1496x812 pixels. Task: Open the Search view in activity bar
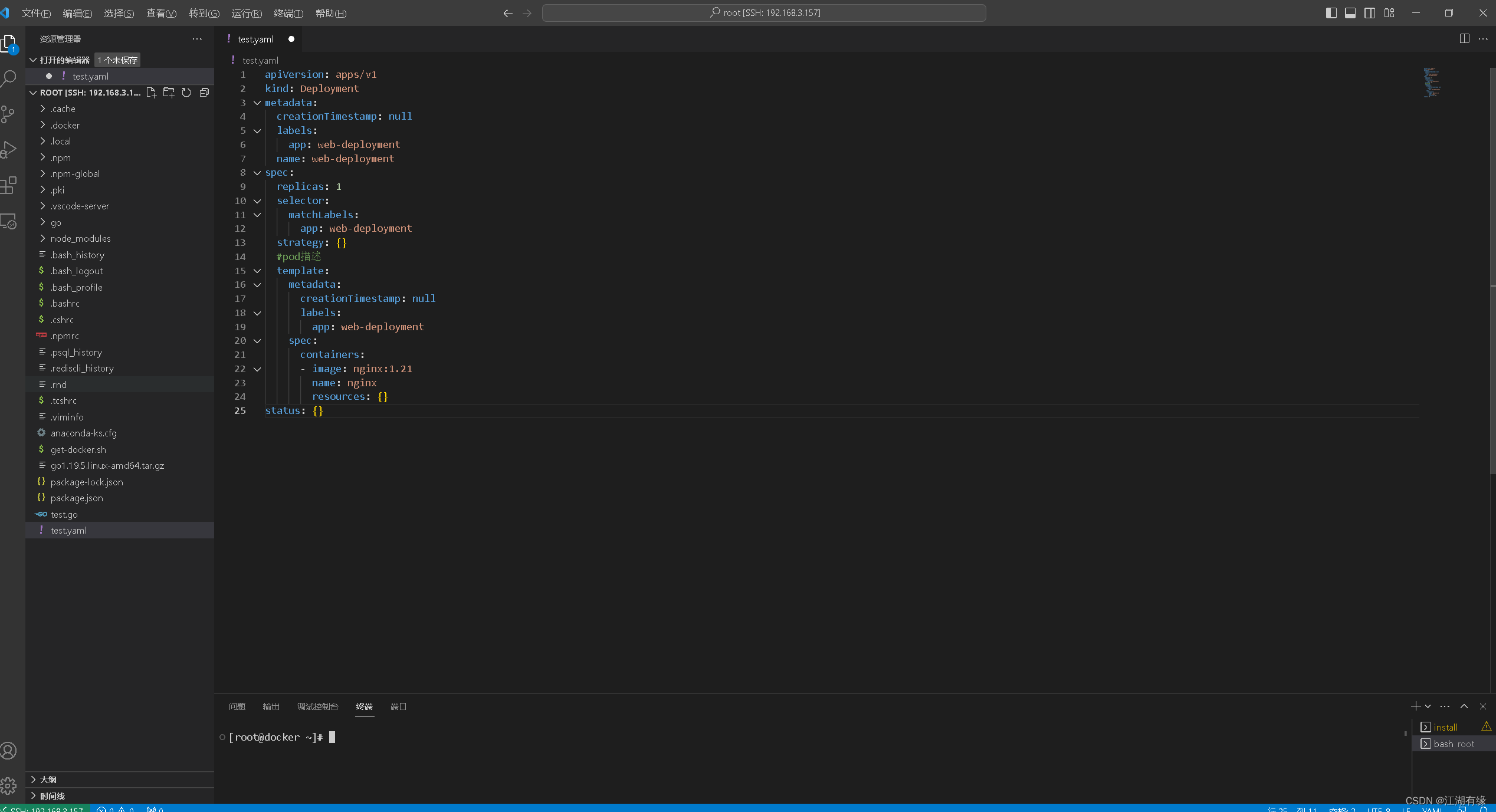pyautogui.click(x=9, y=78)
